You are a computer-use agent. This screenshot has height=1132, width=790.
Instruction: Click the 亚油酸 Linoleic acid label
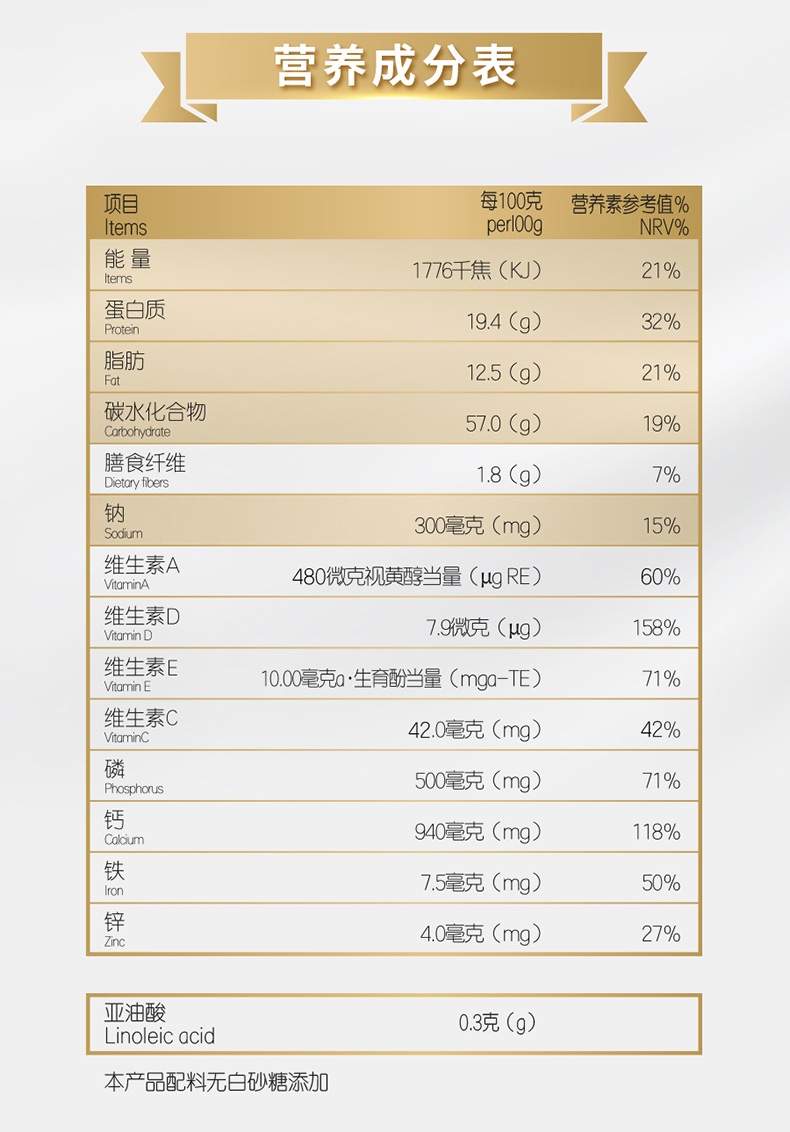coord(159,1023)
